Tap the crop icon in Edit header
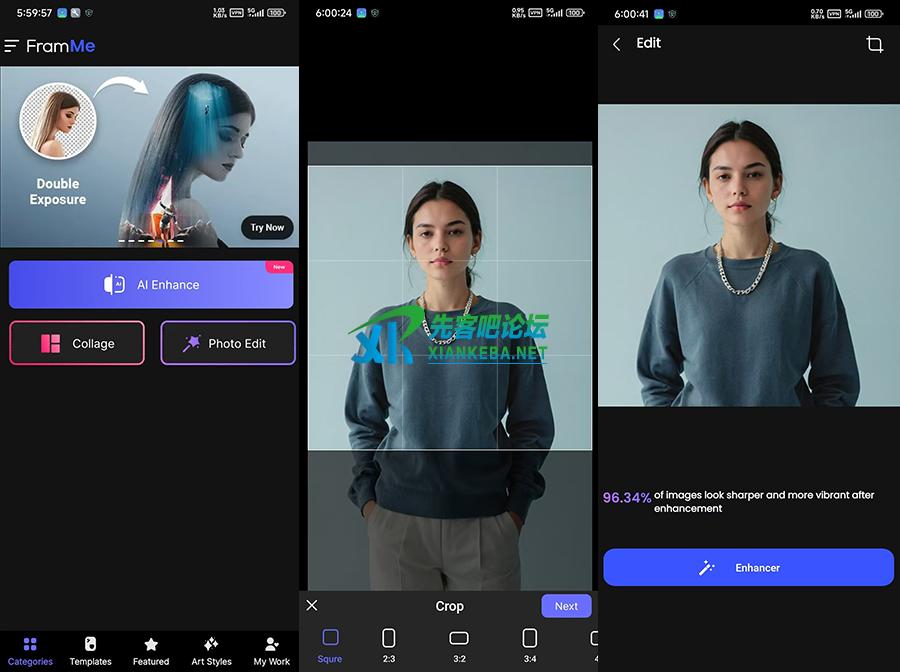The image size is (900, 672). [874, 44]
